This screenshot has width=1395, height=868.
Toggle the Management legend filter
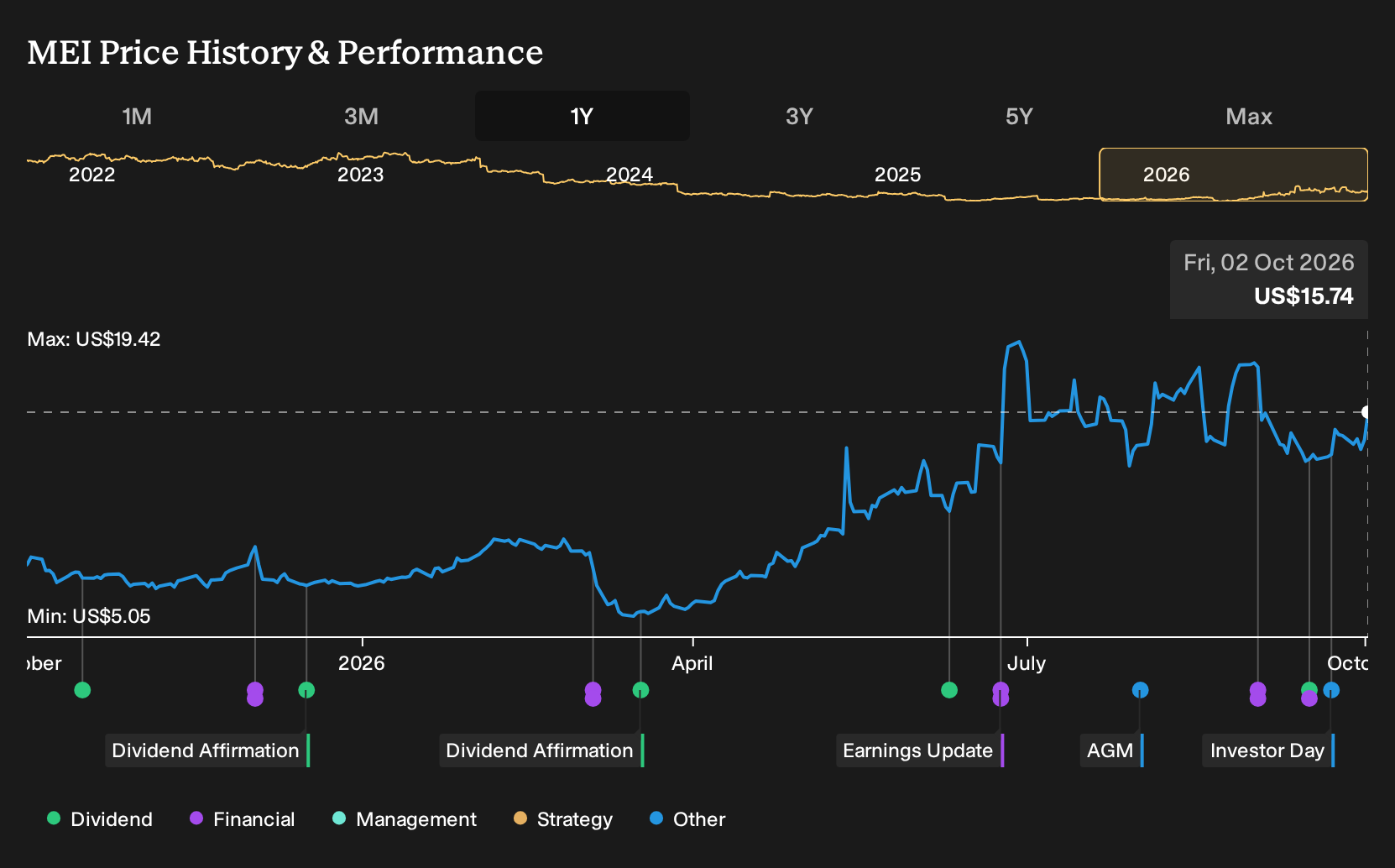click(405, 819)
